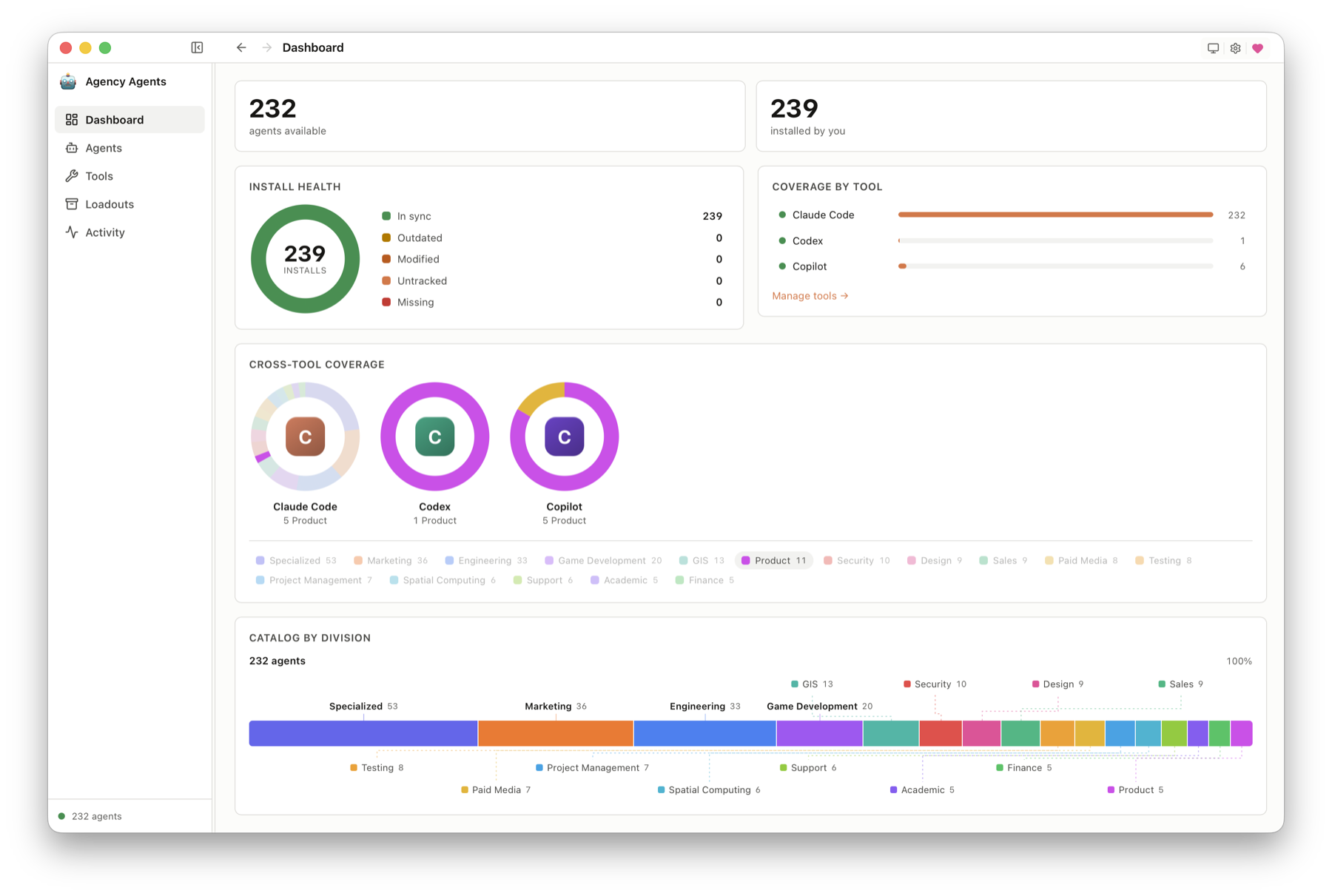Toggle the Spatial Computing 6 legend filter

(443, 581)
